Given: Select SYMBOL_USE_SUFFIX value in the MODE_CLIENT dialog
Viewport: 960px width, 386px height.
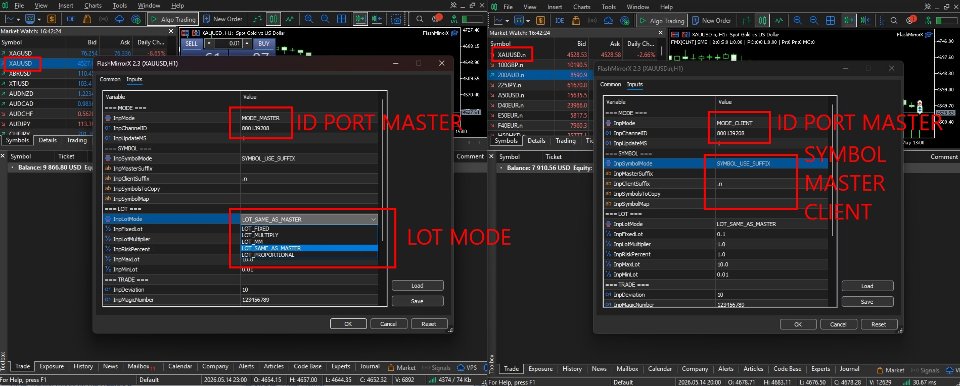Looking at the screenshot, I should pyautogui.click(x=743, y=164).
